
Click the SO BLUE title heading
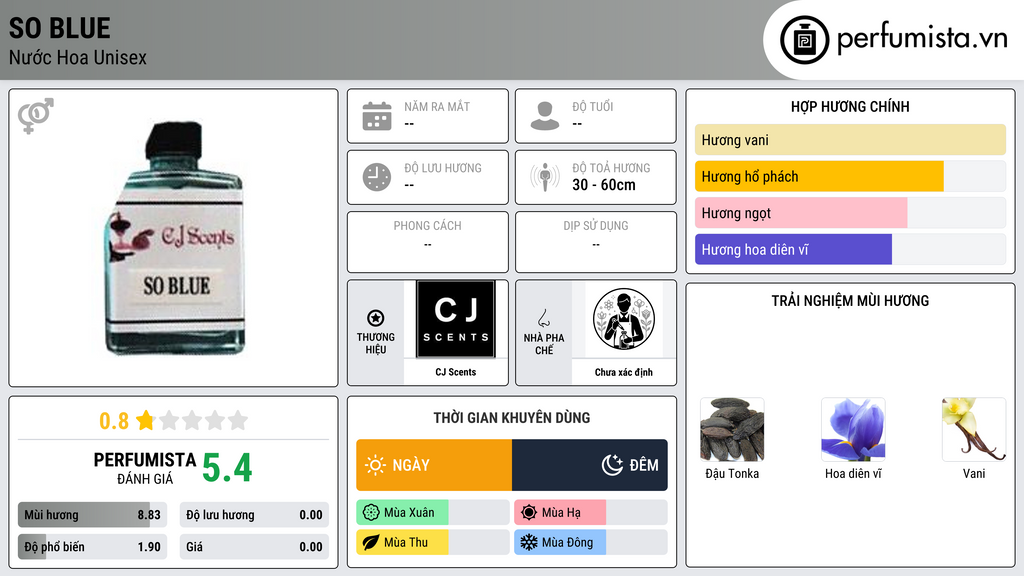(x=59, y=28)
